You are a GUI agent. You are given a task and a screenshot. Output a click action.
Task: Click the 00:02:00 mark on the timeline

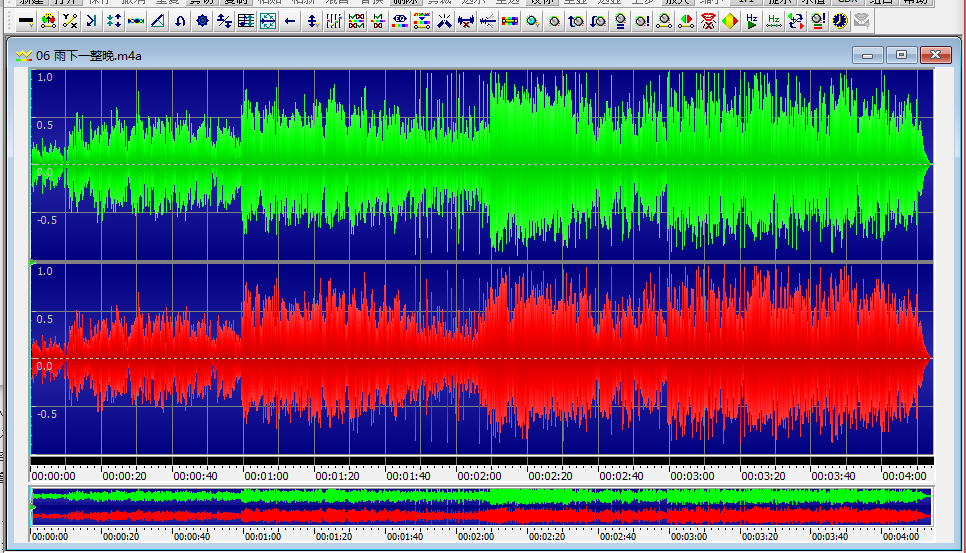[480, 476]
